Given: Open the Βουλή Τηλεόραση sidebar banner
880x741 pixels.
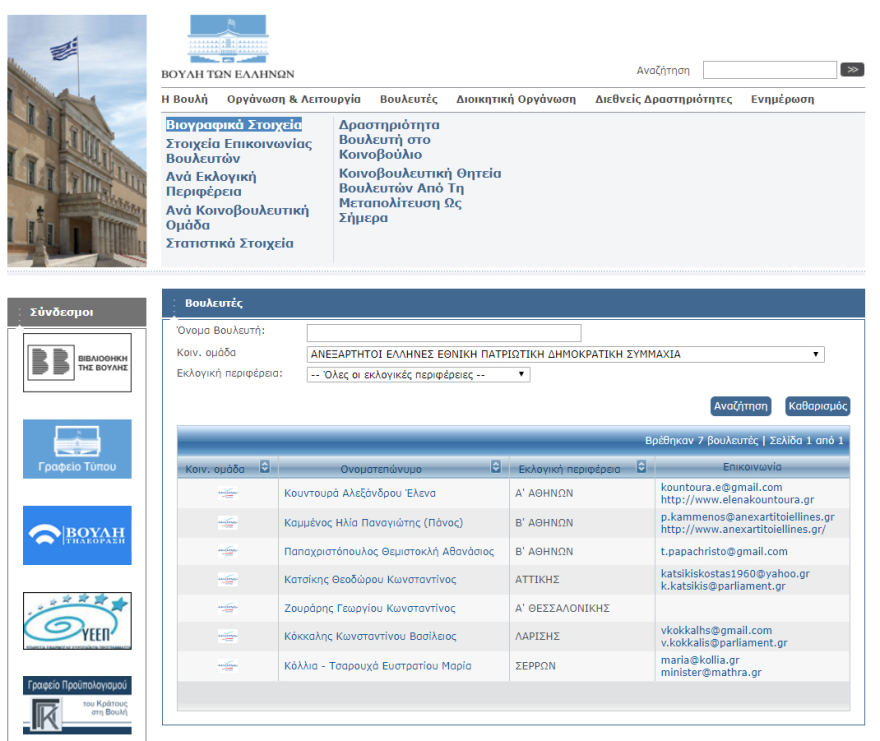Looking at the screenshot, I should coord(77,535).
